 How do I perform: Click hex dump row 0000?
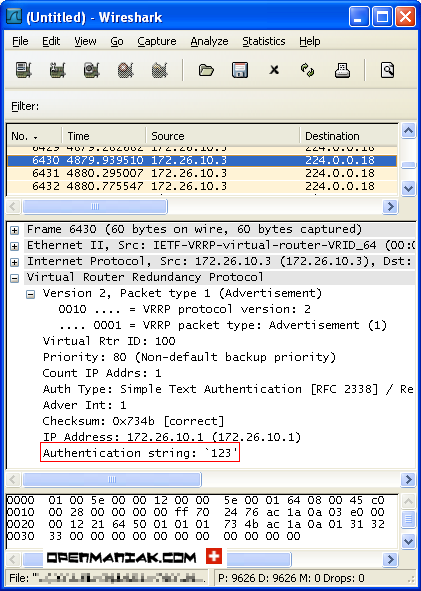[196, 501]
